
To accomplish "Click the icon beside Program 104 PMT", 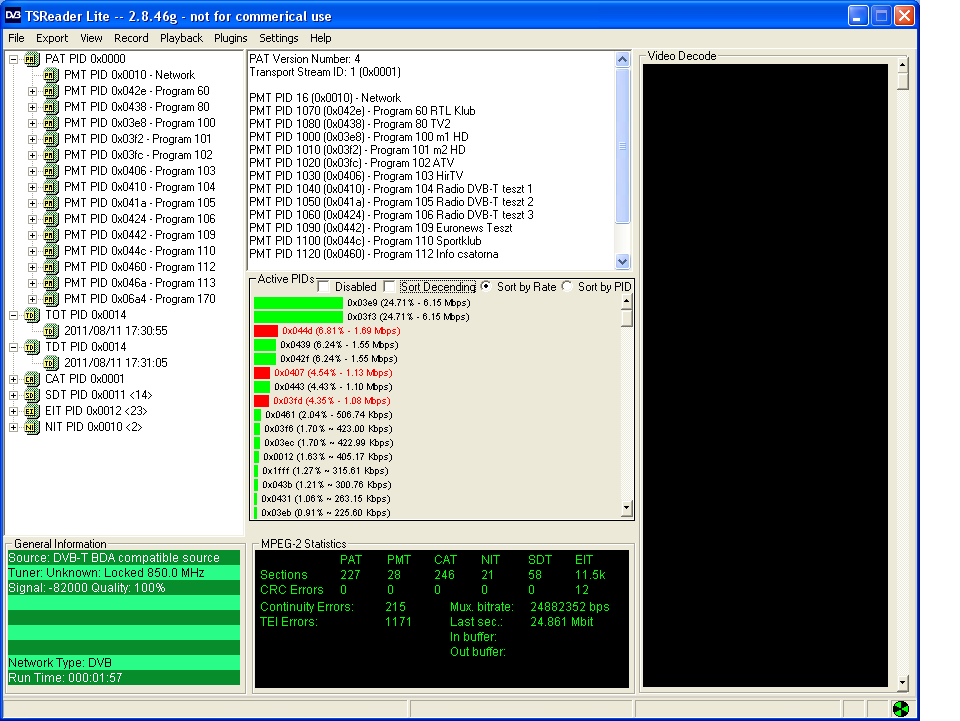I will (x=51, y=187).
